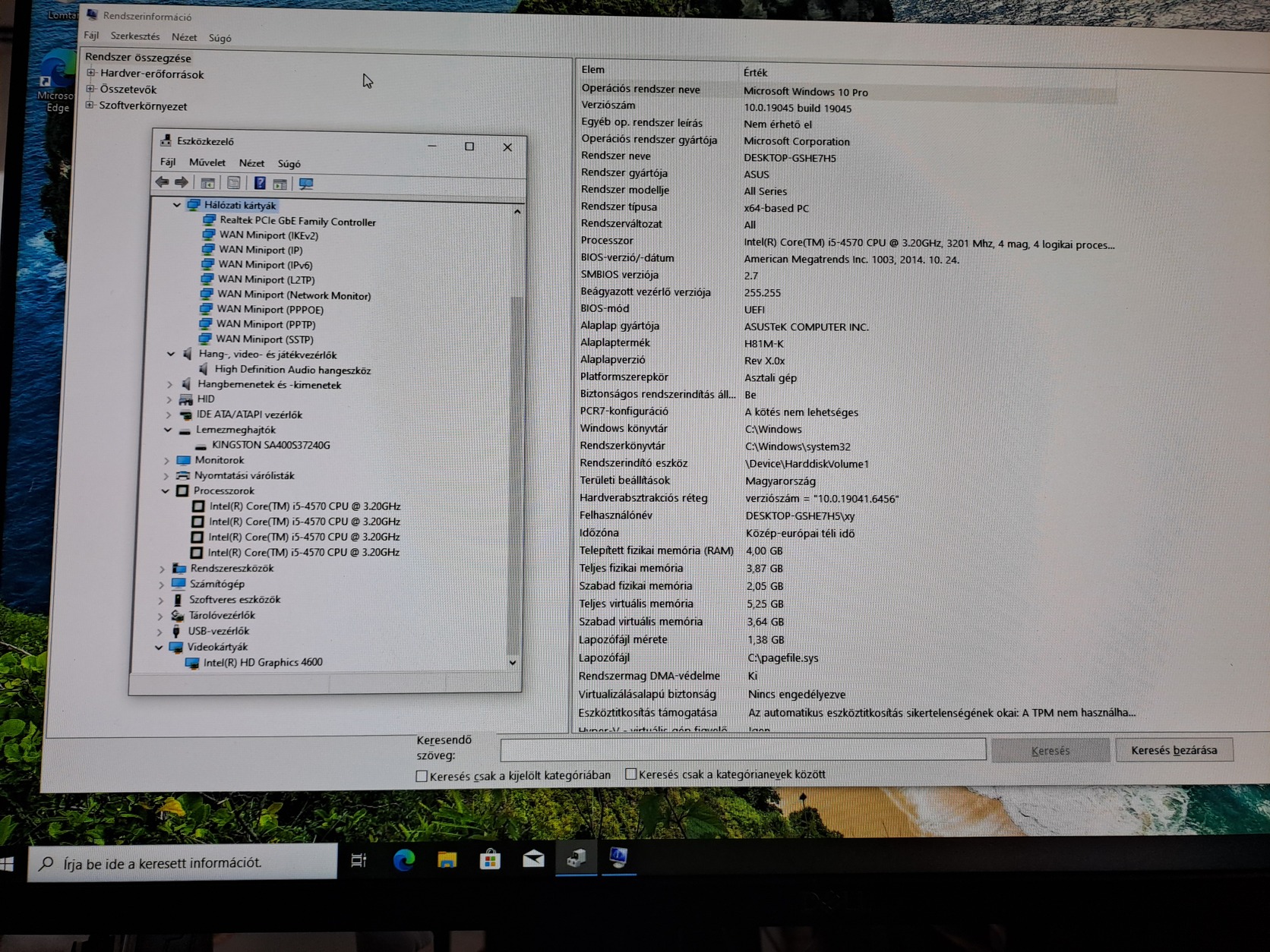Screen dimensions: 1270x952
Task: Select 'WAN Miniport (Network Monitor)' device
Action: point(294,295)
